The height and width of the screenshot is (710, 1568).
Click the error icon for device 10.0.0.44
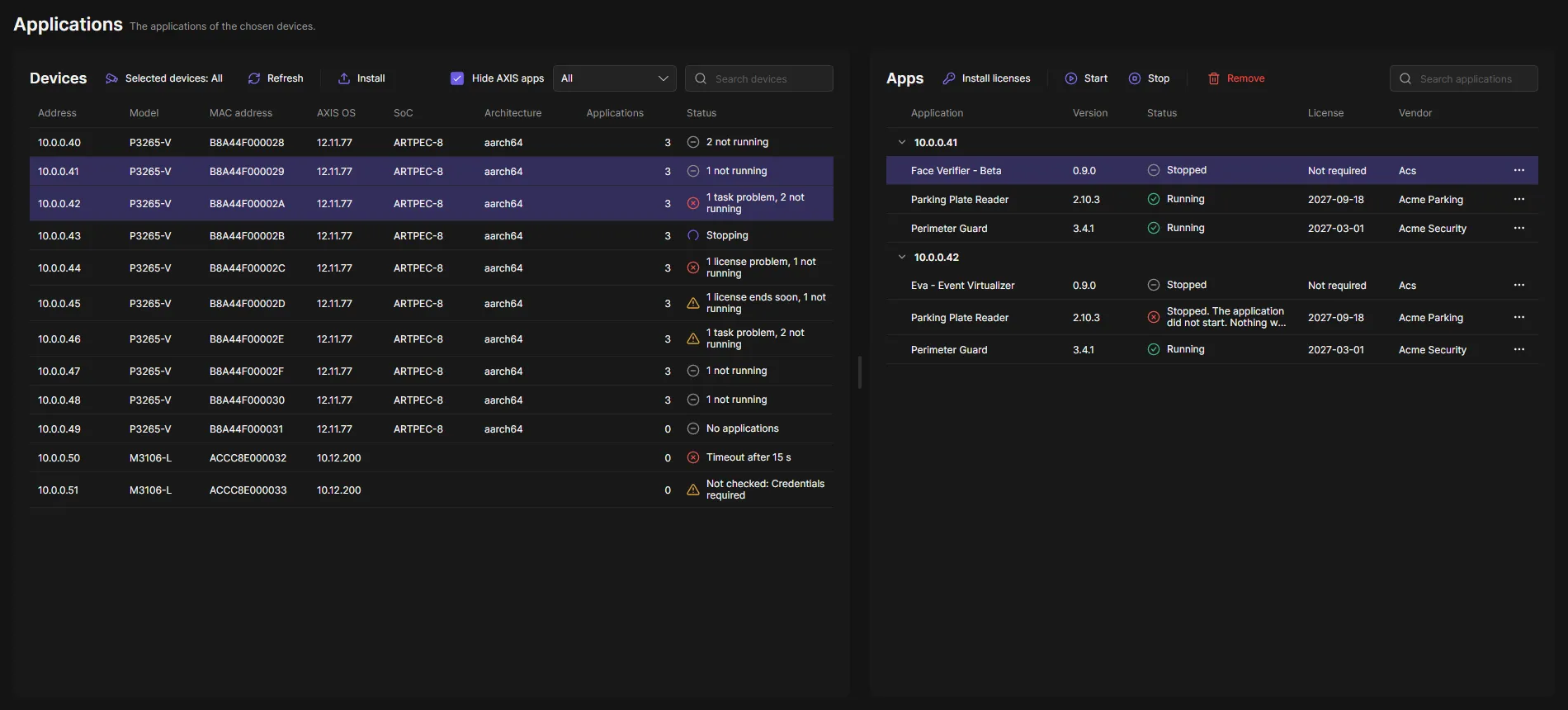pos(693,267)
